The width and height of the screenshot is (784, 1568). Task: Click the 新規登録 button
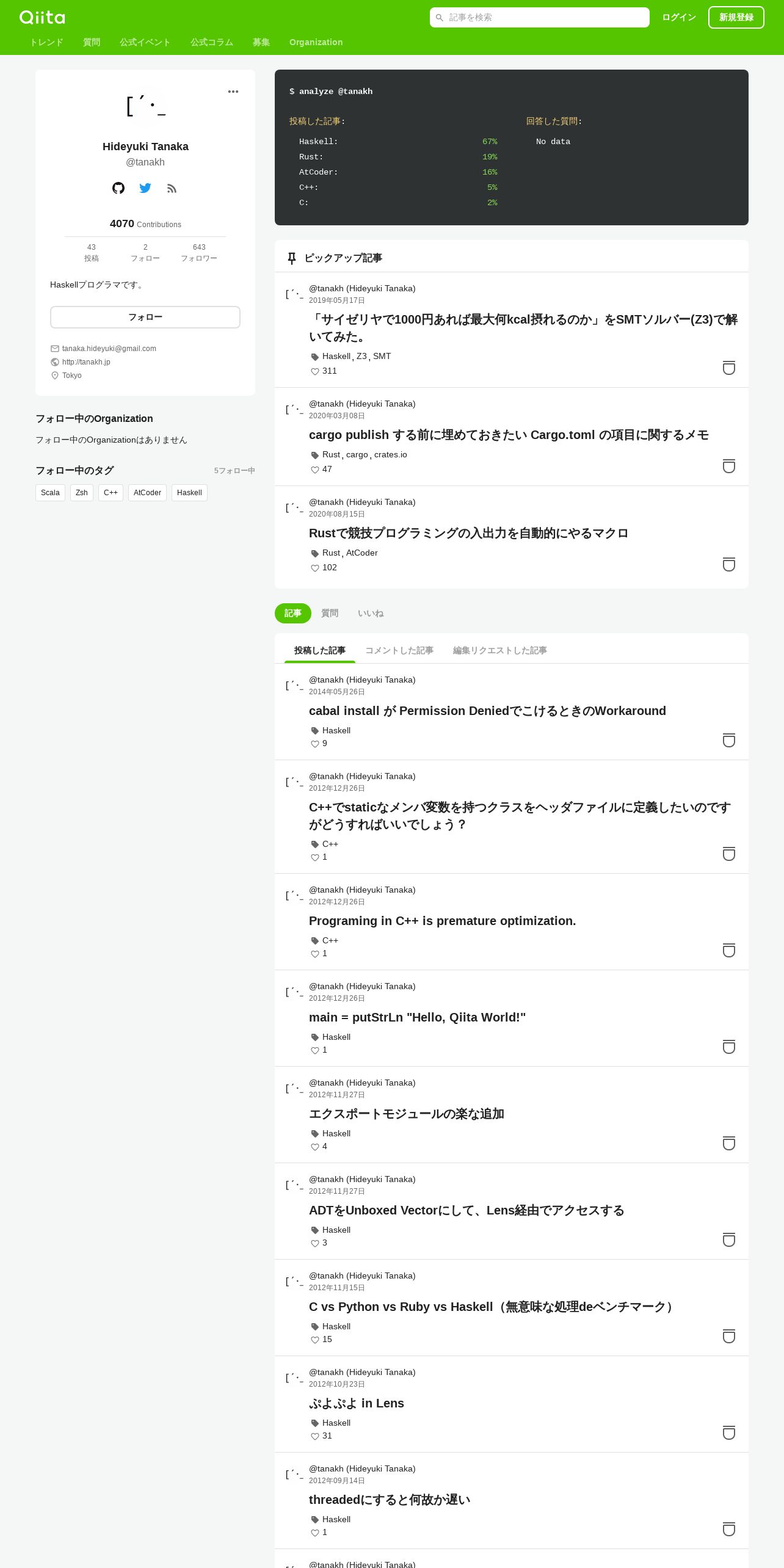coord(736,17)
